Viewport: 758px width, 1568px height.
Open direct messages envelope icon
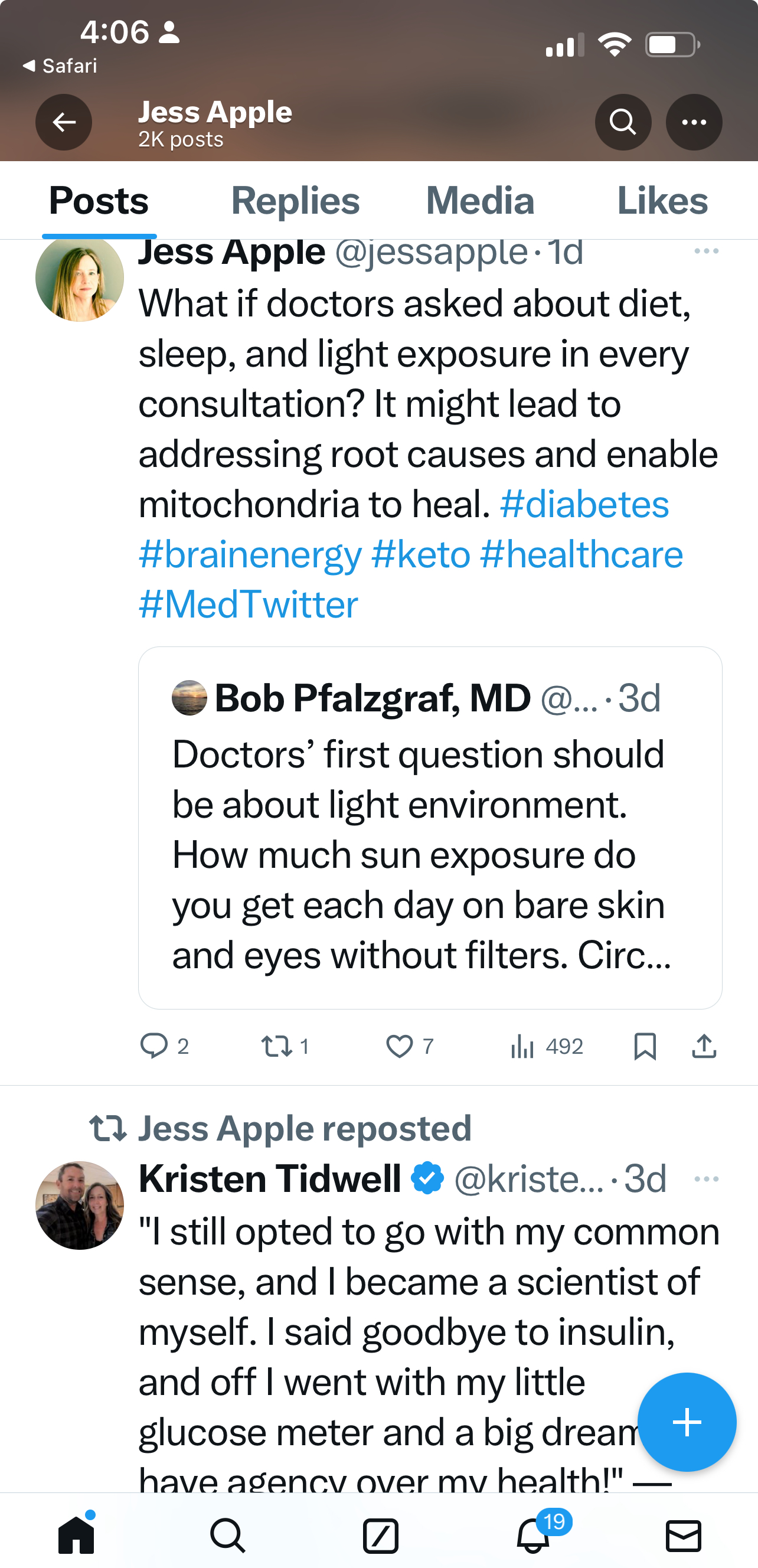[x=683, y=1535]
